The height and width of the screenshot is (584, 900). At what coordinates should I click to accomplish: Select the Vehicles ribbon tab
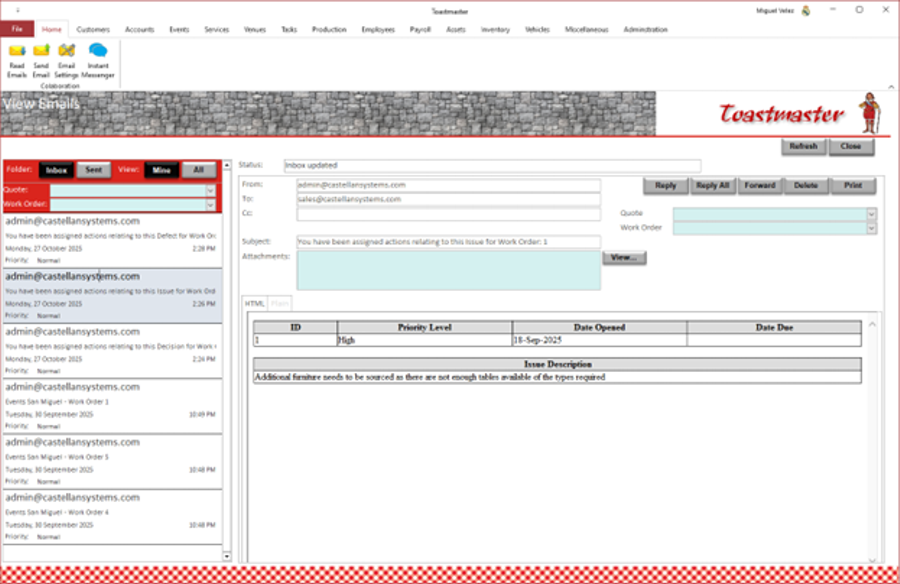pyautogui.click(x=537, y=29)
